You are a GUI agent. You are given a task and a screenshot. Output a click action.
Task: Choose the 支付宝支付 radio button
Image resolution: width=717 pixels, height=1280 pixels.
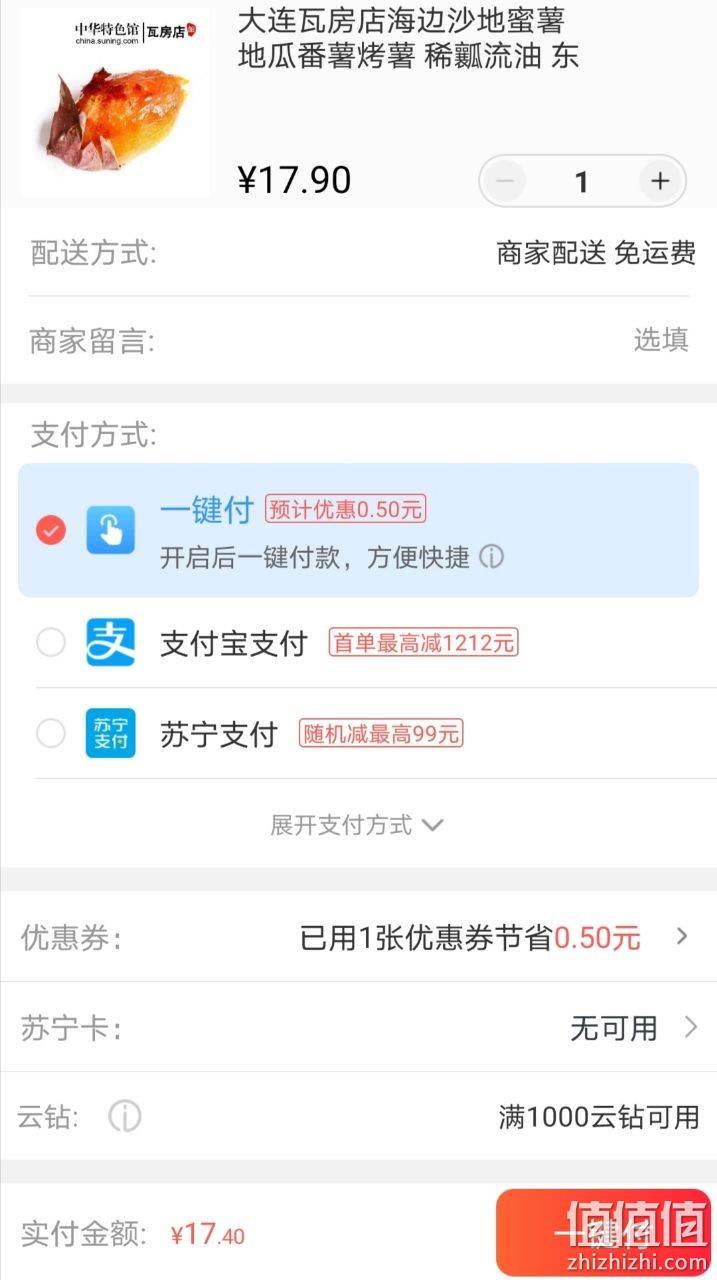[x=51, y=642]
